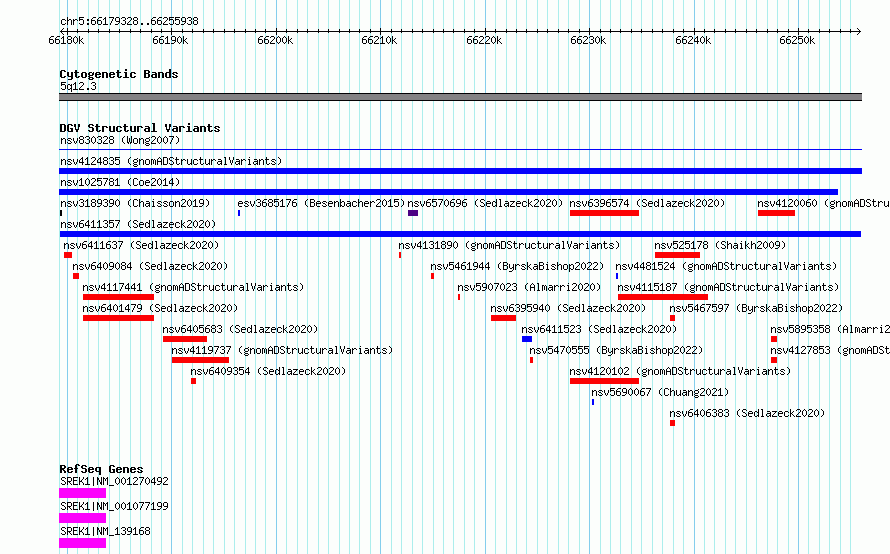
Task: Click red bar under nsv4115187
Action: 663,297
